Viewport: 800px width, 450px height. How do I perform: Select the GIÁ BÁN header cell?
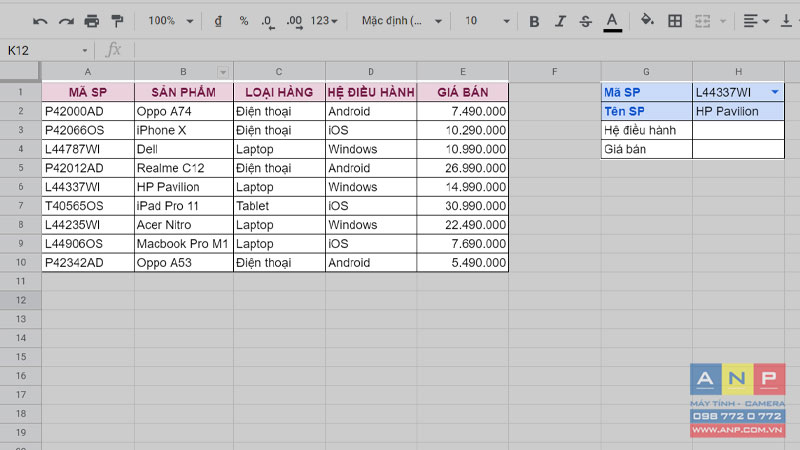463,92
